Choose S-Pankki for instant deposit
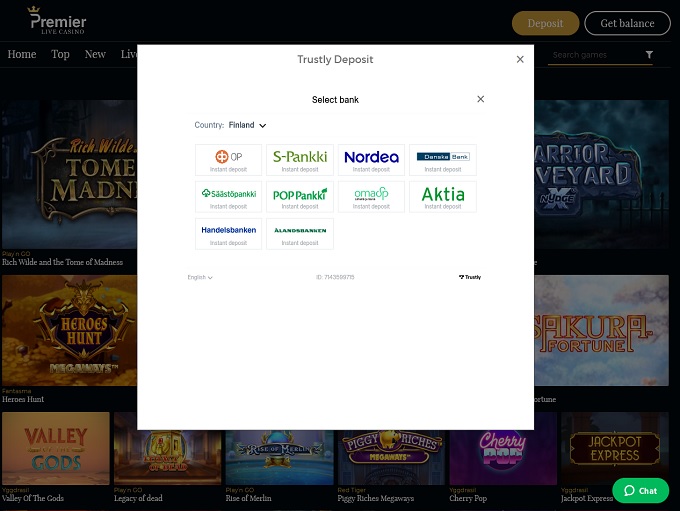This screenshot has height=511, width=680. click(x=300, y=160)
